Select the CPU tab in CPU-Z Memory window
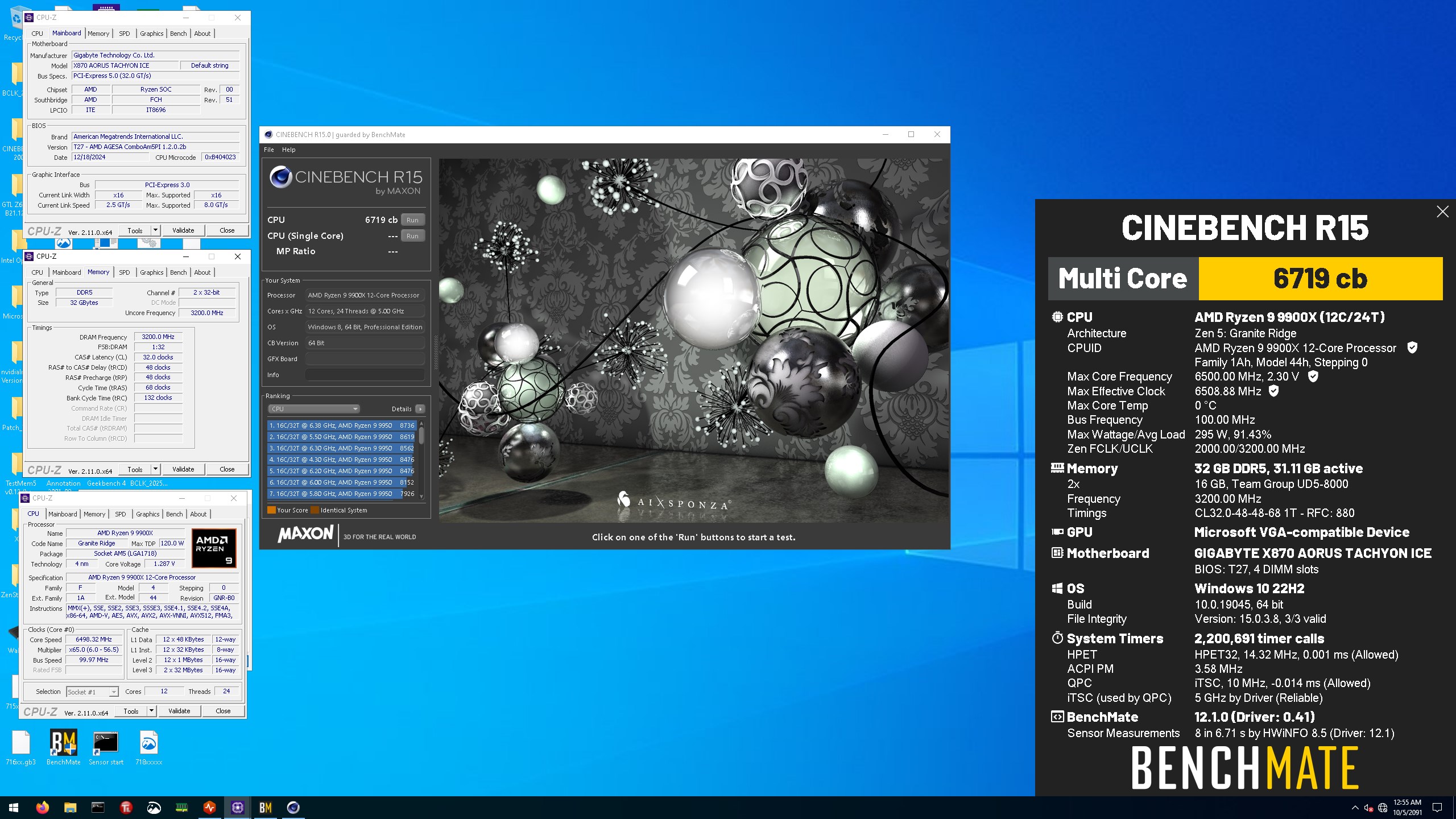The image size is (1456, 819). click(x=38, y=272)
